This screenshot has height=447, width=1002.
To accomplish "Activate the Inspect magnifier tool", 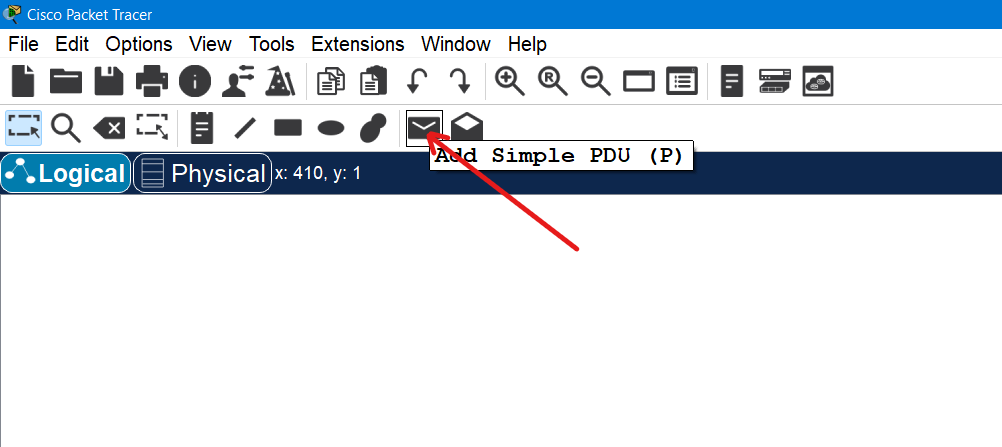I will click(x=66, y=128).
